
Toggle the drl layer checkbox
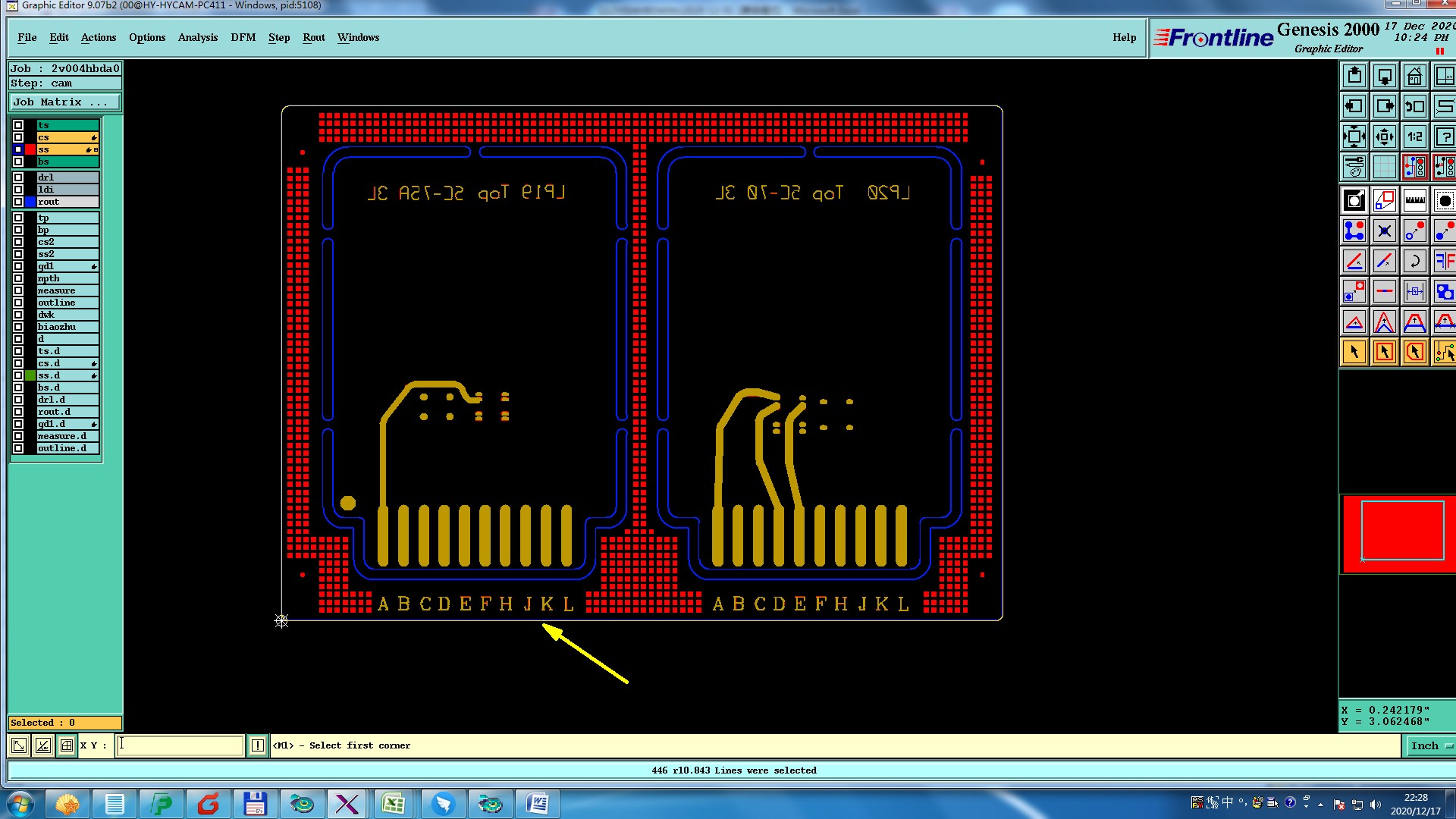click(18, 177)
